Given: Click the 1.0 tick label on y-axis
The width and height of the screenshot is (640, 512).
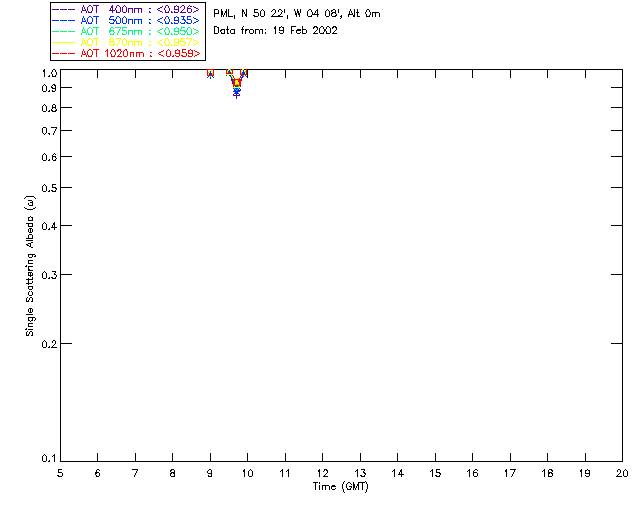Looking at the screenshot, I should pos(48,74).
